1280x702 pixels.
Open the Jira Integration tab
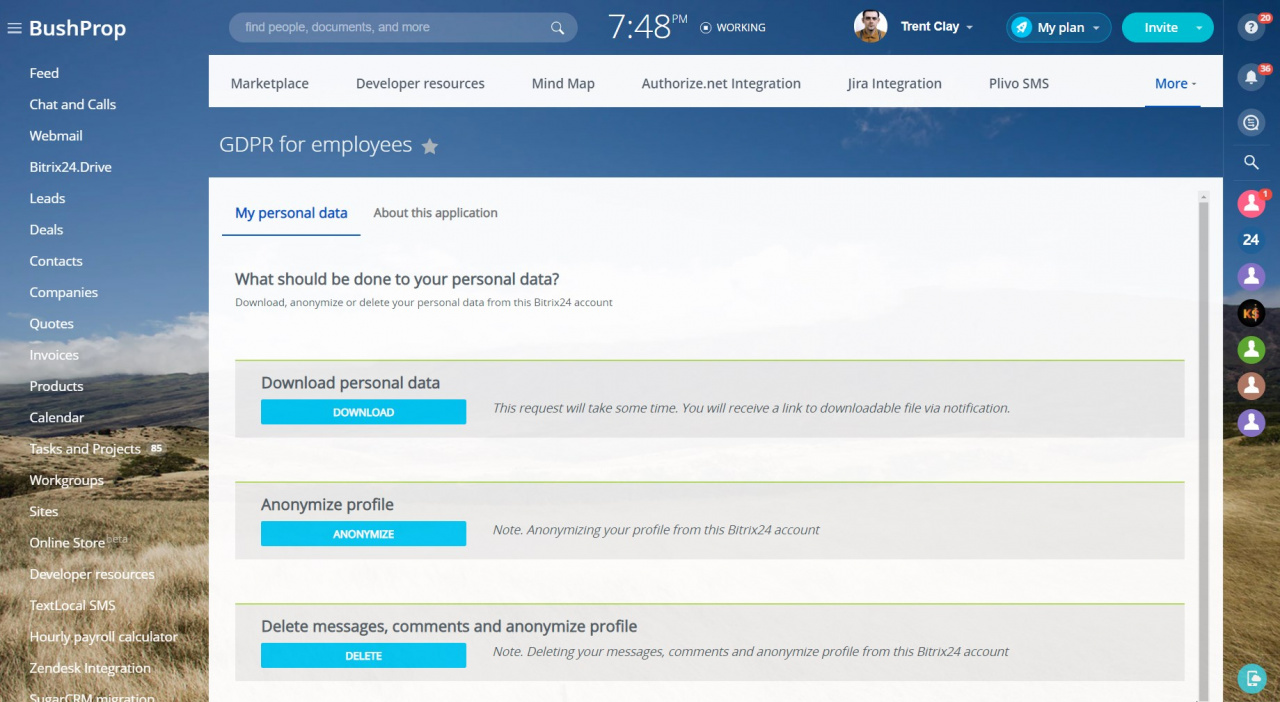click(895, 84)
